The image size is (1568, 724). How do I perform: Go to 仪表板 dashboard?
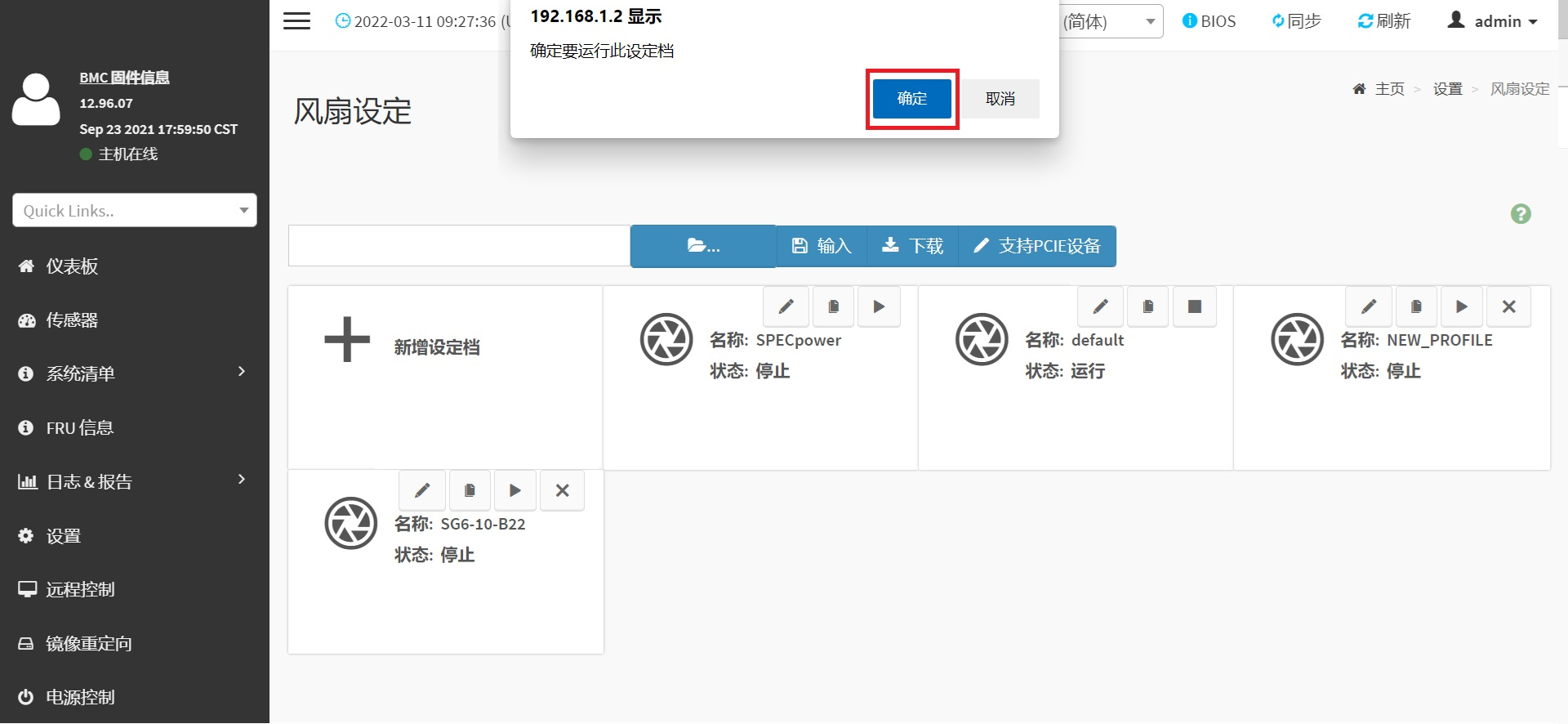72,266
